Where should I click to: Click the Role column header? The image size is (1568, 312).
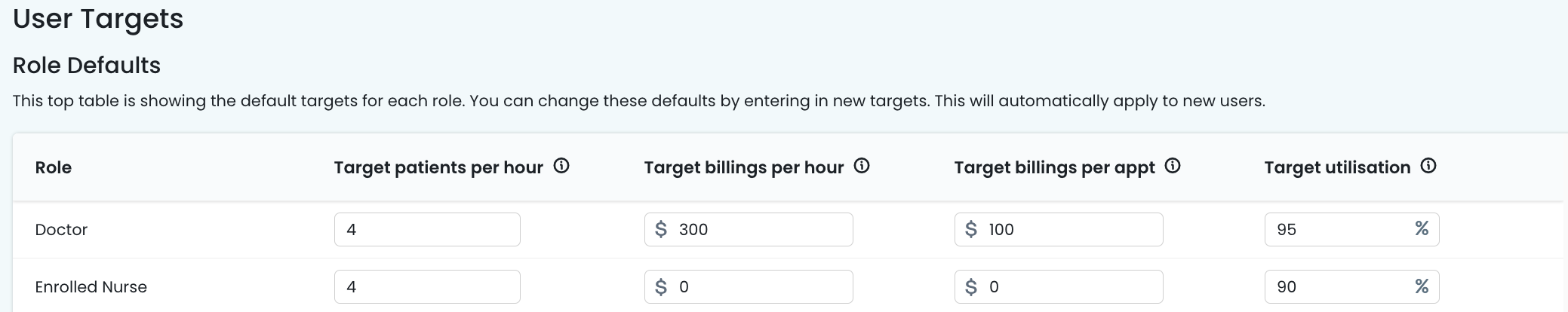[54, 167]
